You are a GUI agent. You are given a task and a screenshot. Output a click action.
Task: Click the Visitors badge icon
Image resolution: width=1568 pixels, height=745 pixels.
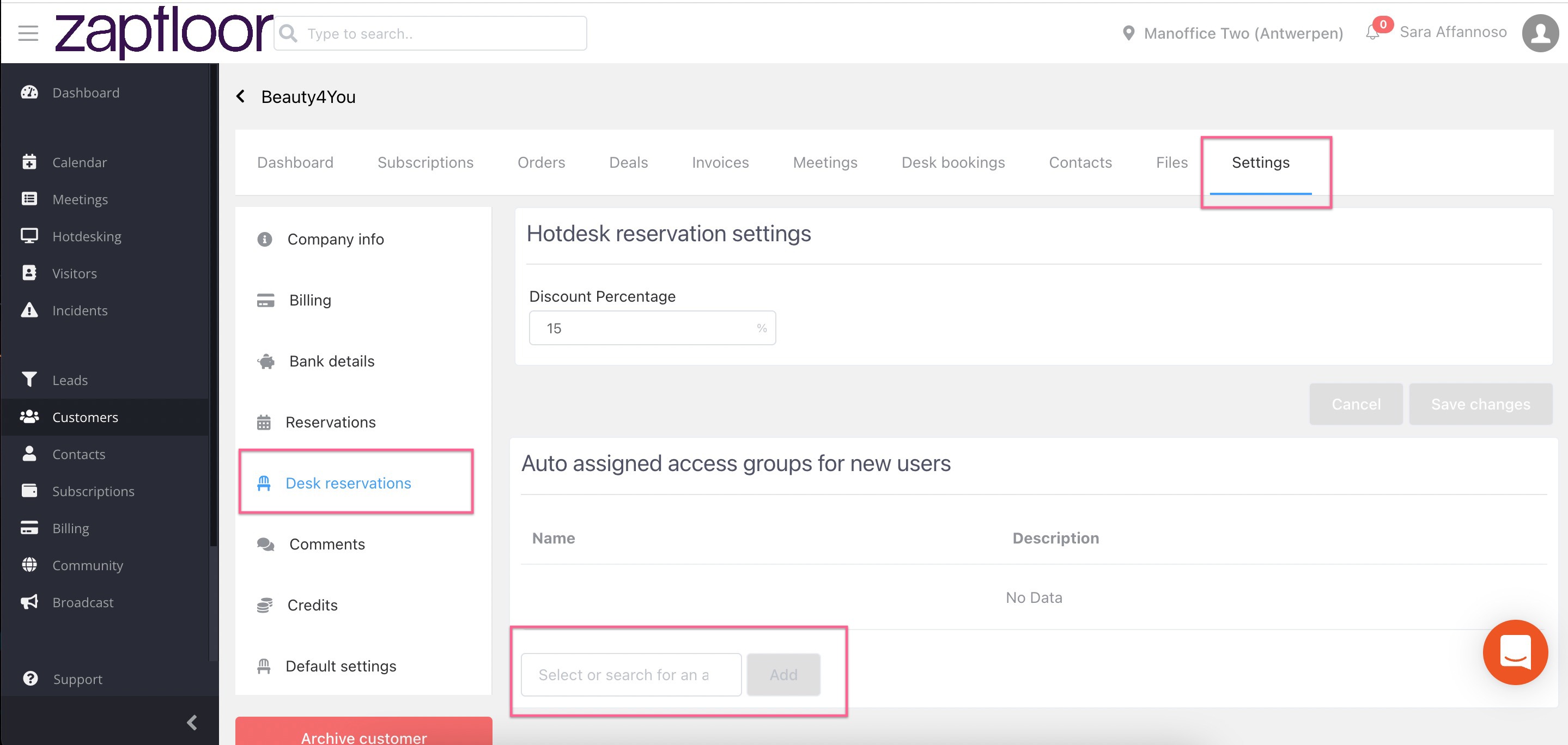click(29, 273)
